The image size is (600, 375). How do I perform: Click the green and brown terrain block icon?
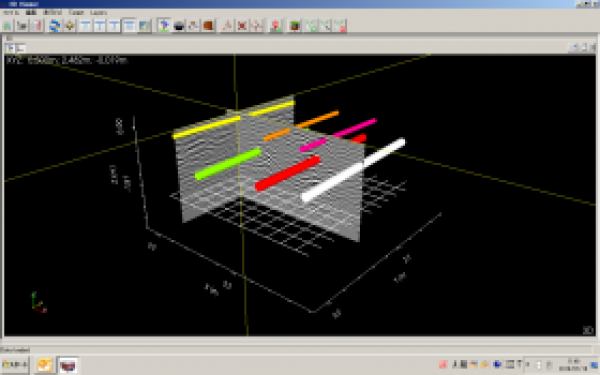point(295,26)
